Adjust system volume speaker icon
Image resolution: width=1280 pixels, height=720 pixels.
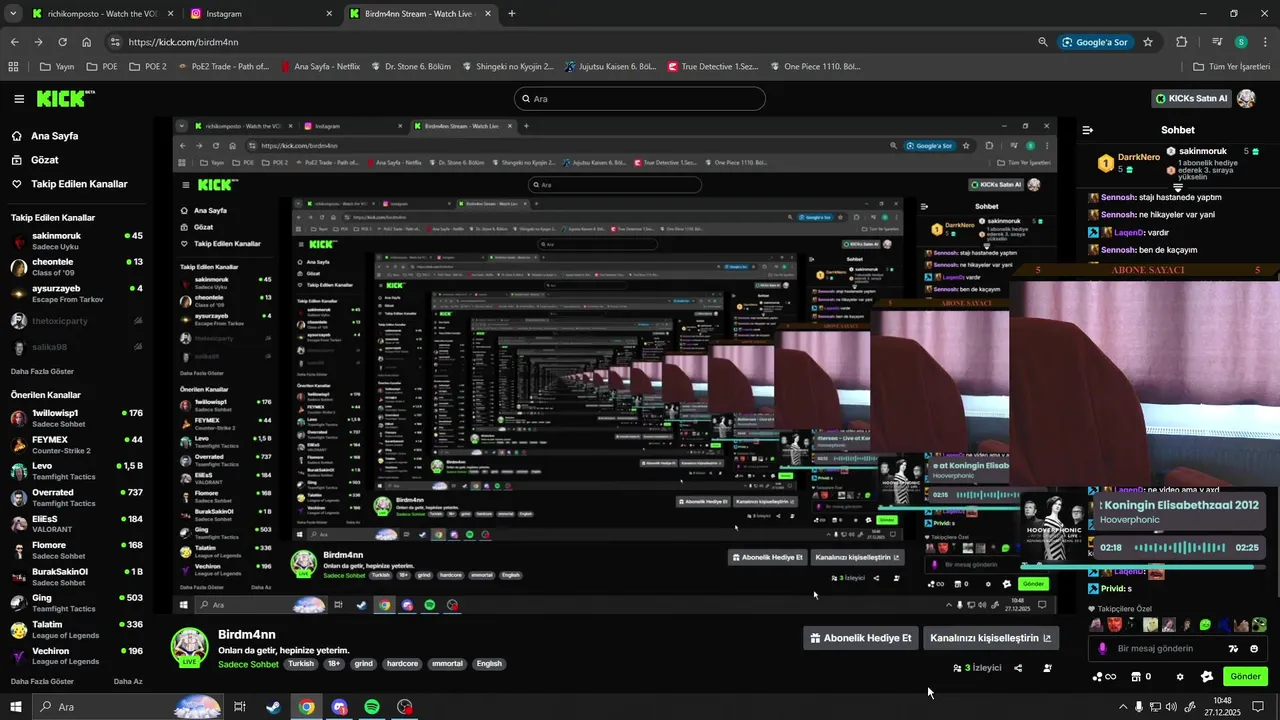coord(1172,707)
